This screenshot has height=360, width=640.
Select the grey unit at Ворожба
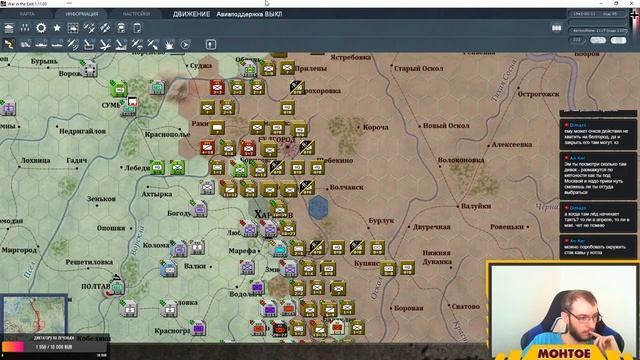[x=89, y=69]
